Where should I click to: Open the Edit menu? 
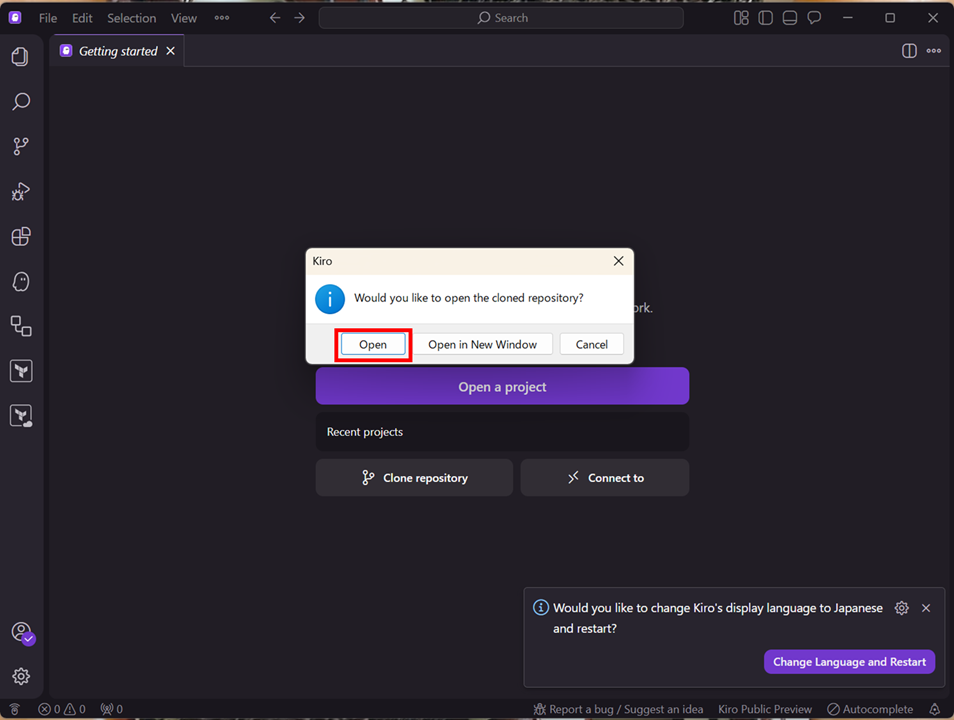(82, 18)
